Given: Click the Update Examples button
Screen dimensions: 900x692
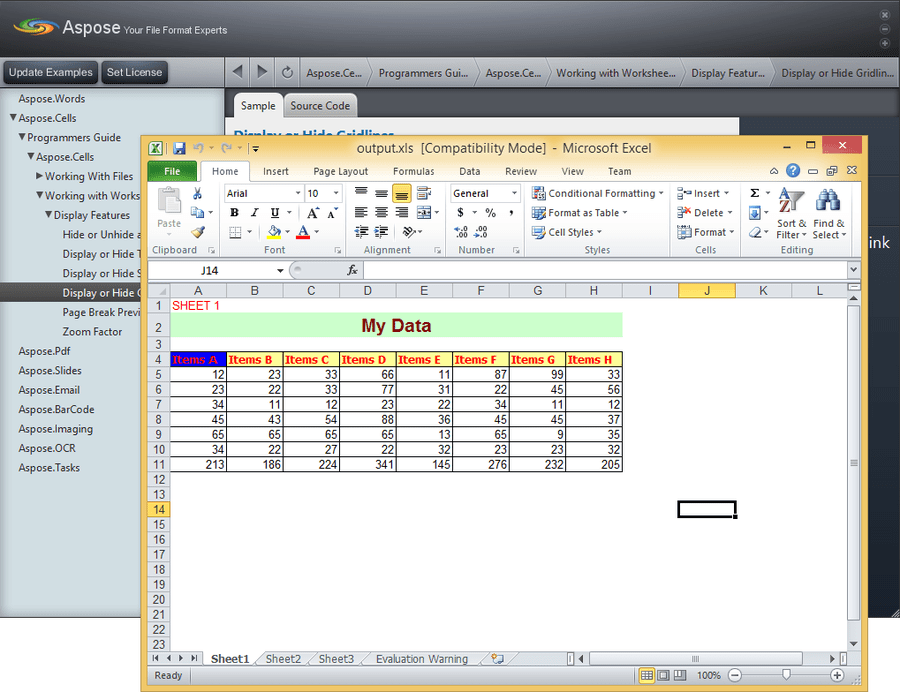Looking at the screenshot, I should (x=51, y=72).
